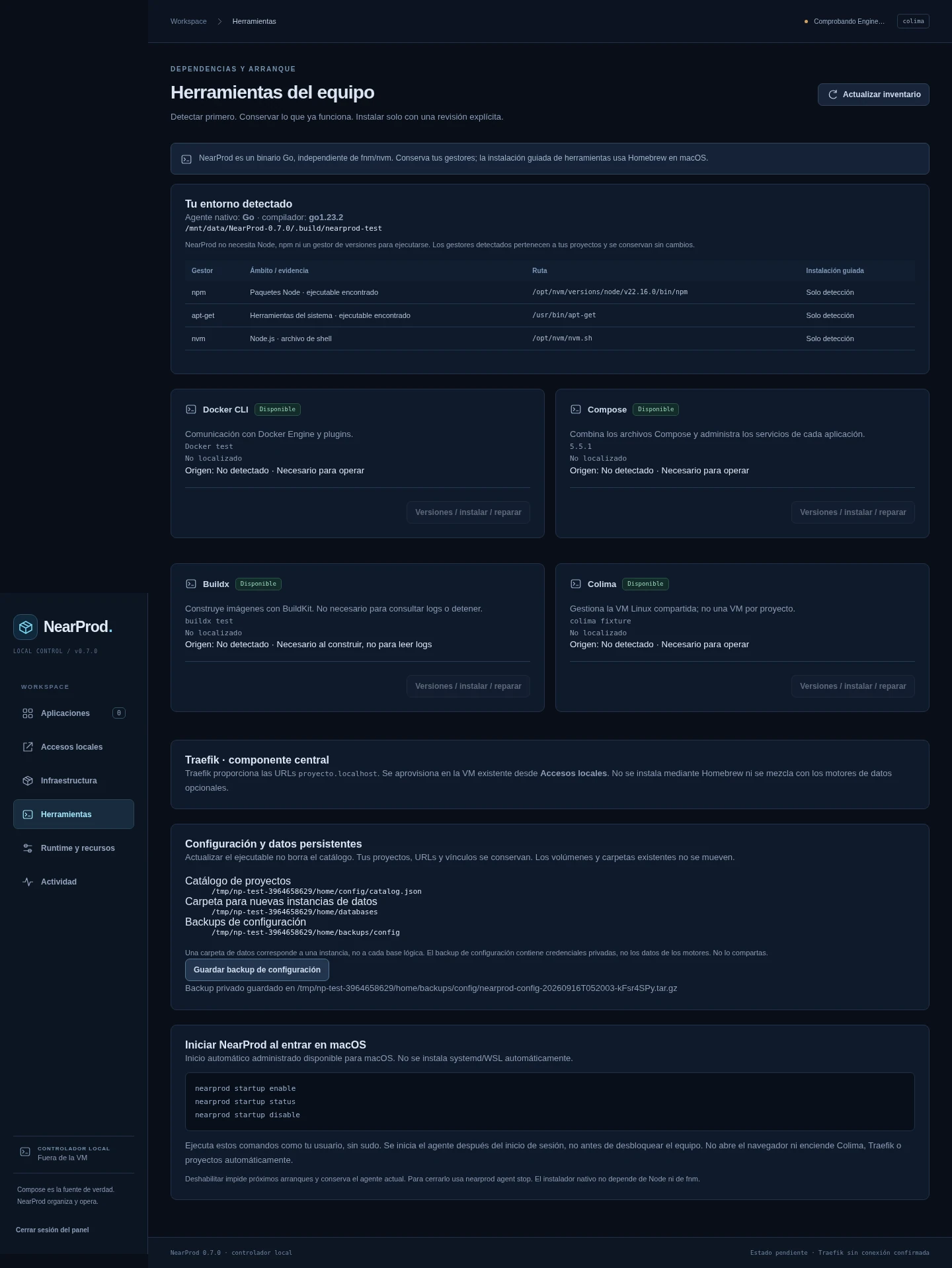Click the compiler version go1.23.2
Screen dimensions: 952x1268
(326, 218)
